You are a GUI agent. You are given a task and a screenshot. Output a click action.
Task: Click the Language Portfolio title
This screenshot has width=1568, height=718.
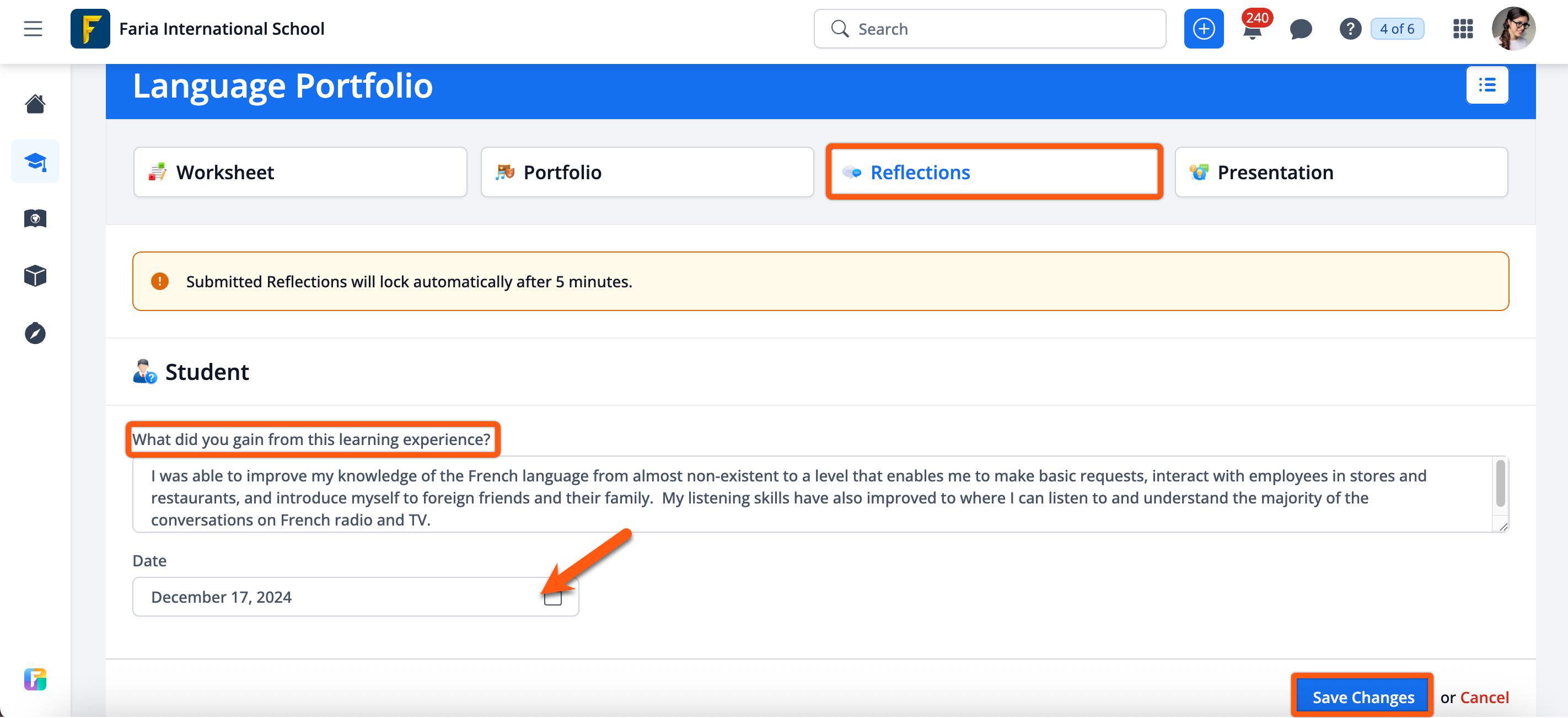282,85
